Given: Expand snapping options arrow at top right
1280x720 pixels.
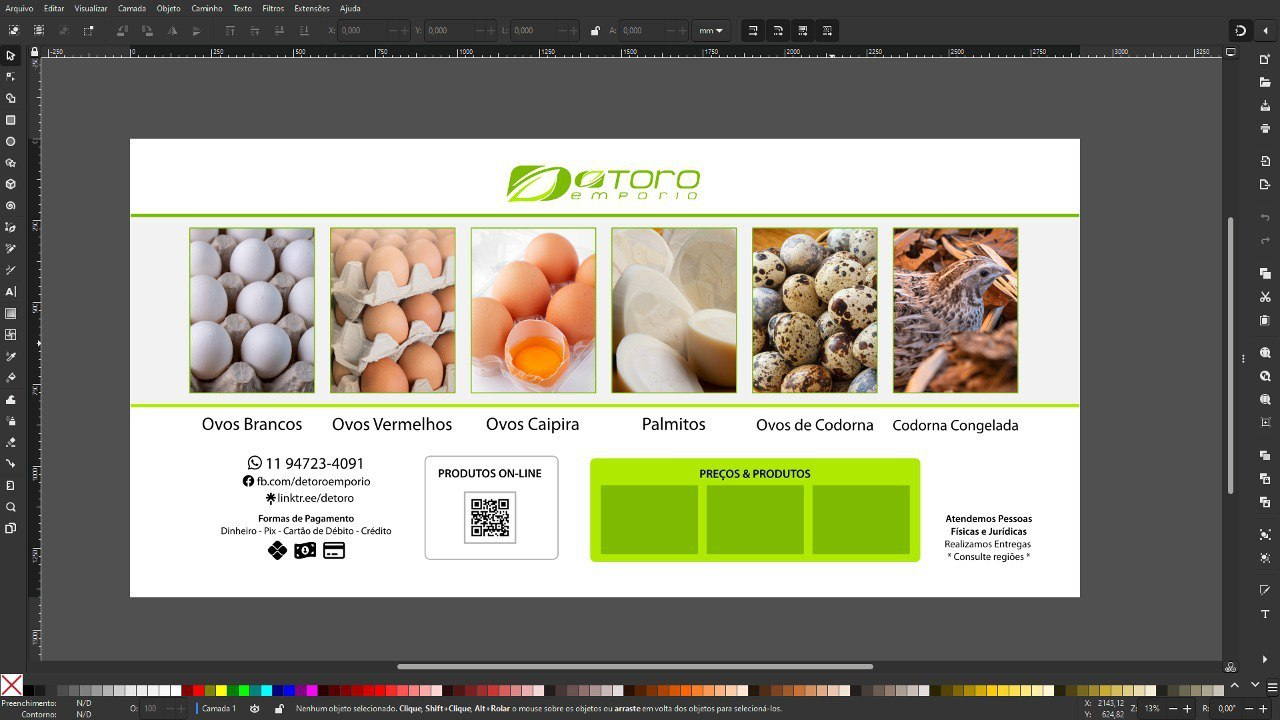Looking at the screenshot, I should pos(1264,31).
